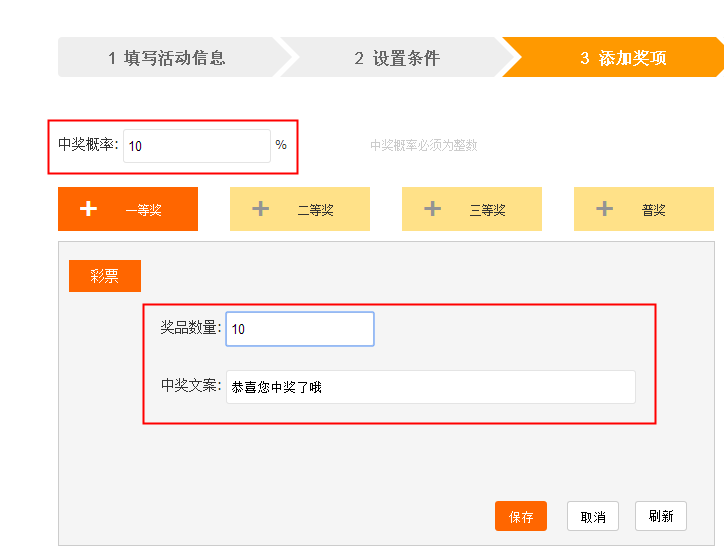Go to step 1 填写活动信息
Image resolution: width=724 pixels, height=548 pixels.
click(x=166, y=58)
